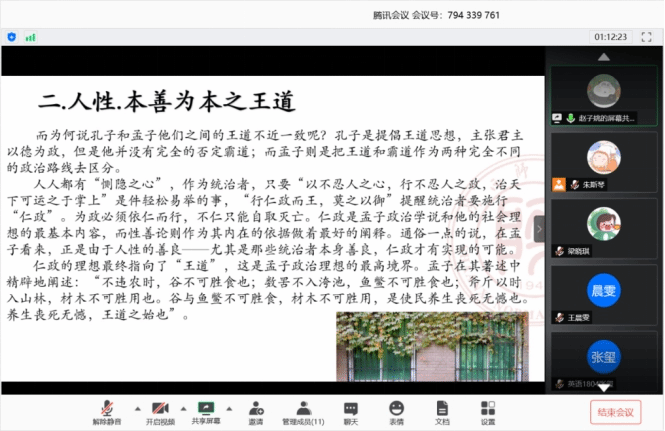Click the green security shield icon
The image size is (665, 431).
[x=12, y=37]
